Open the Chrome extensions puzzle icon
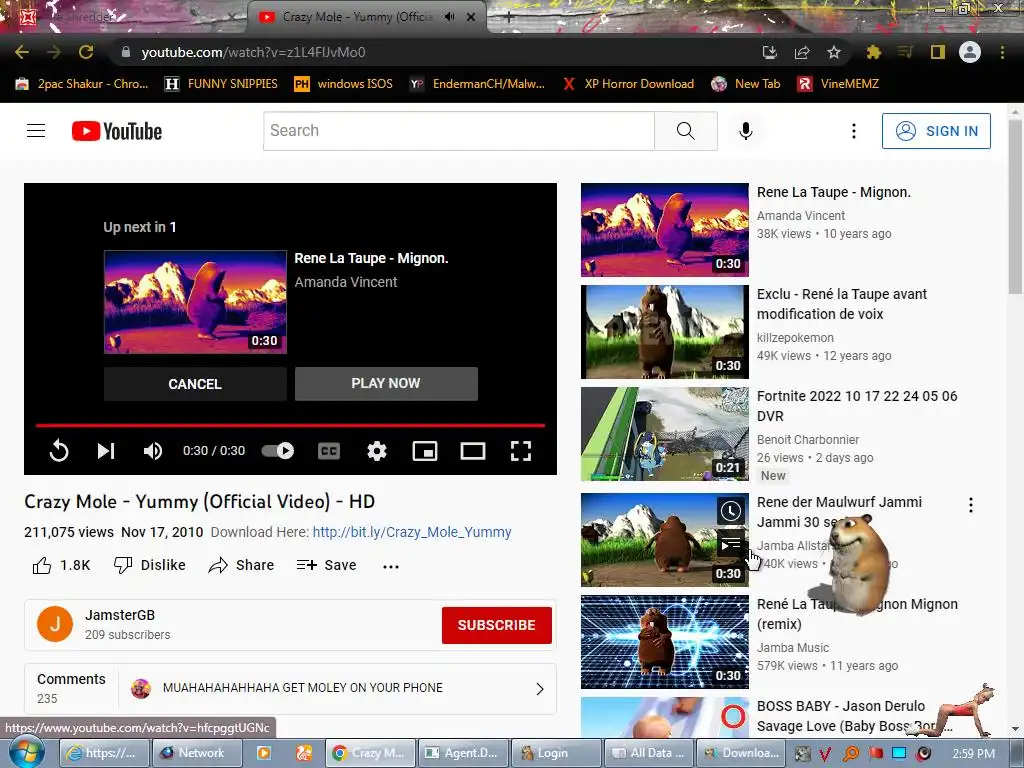 click(x=873, y=52)
